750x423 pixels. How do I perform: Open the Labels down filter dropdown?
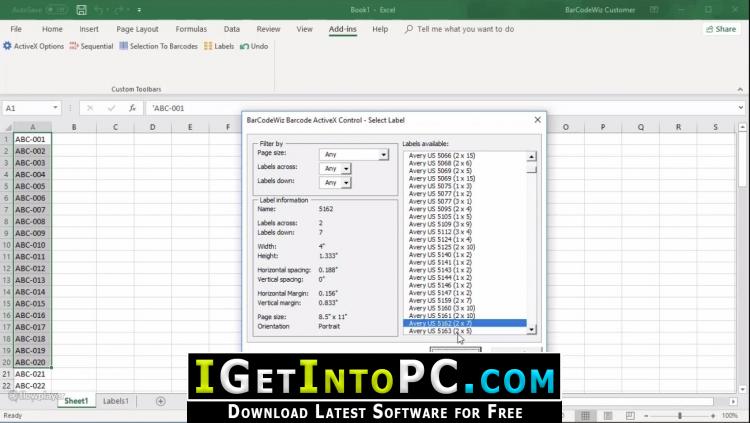[346, 183]
